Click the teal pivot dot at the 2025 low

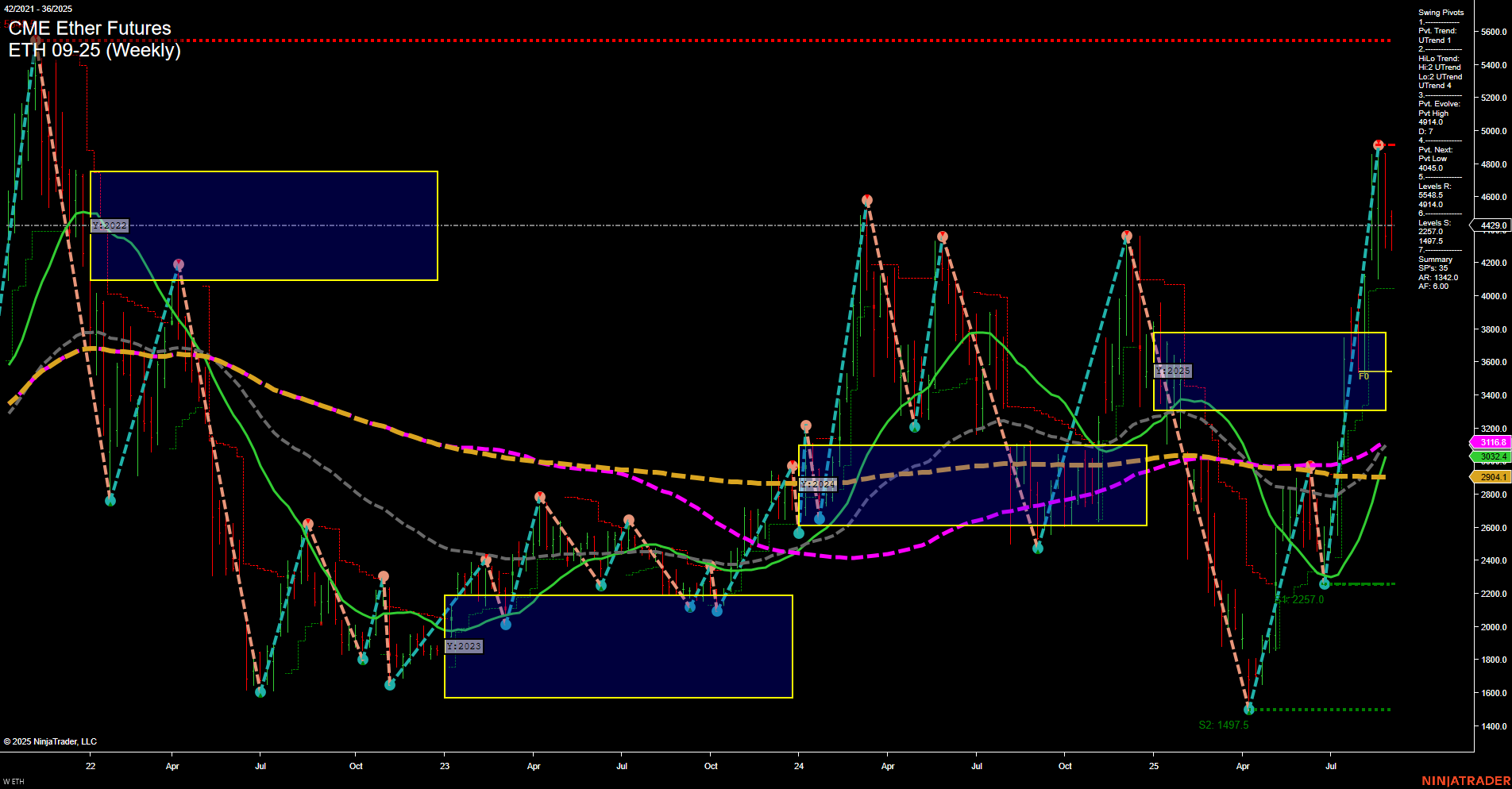1249,709
